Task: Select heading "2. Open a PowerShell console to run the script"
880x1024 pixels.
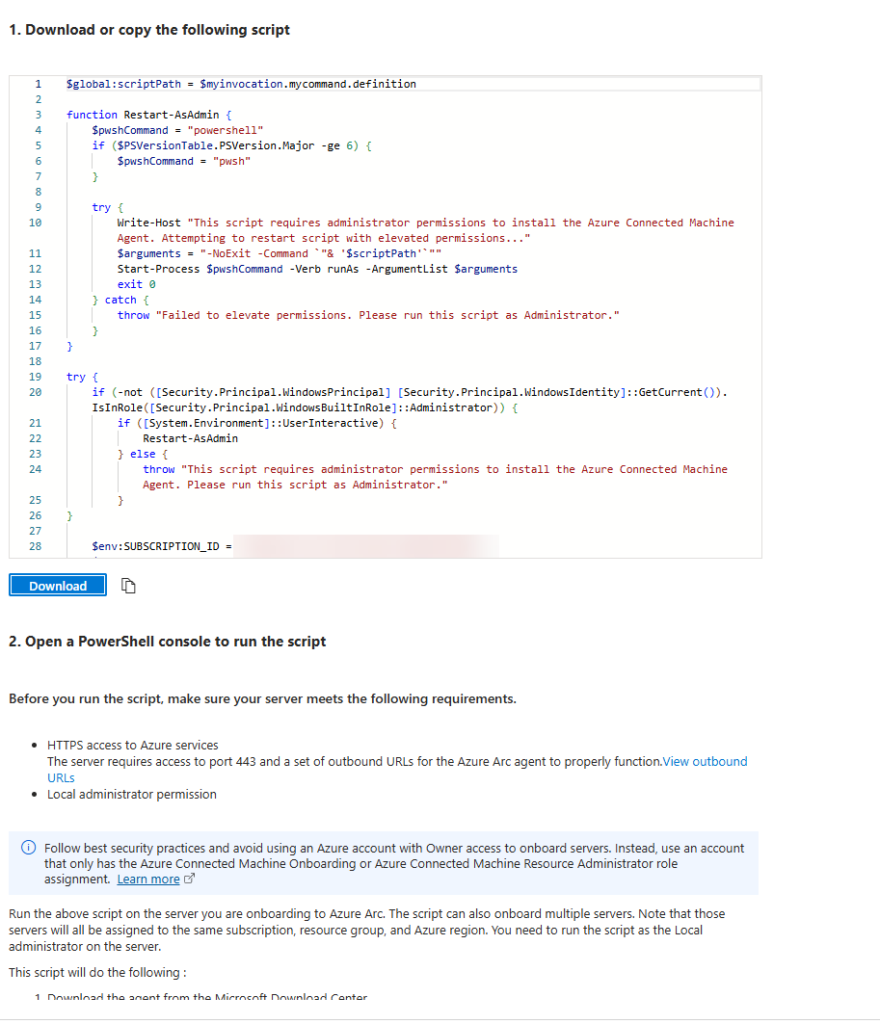Action: click(x=167, y=641)
